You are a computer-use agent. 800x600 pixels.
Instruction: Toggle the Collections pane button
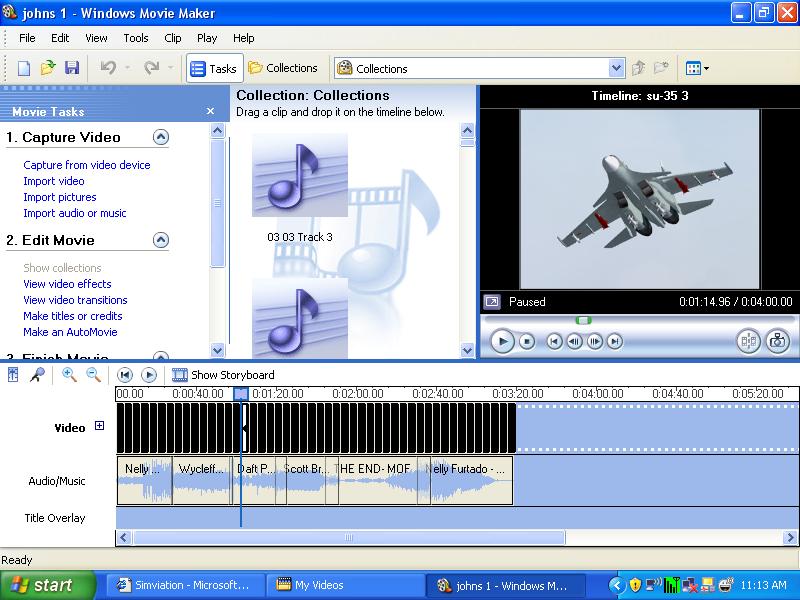tap(283, 68)
